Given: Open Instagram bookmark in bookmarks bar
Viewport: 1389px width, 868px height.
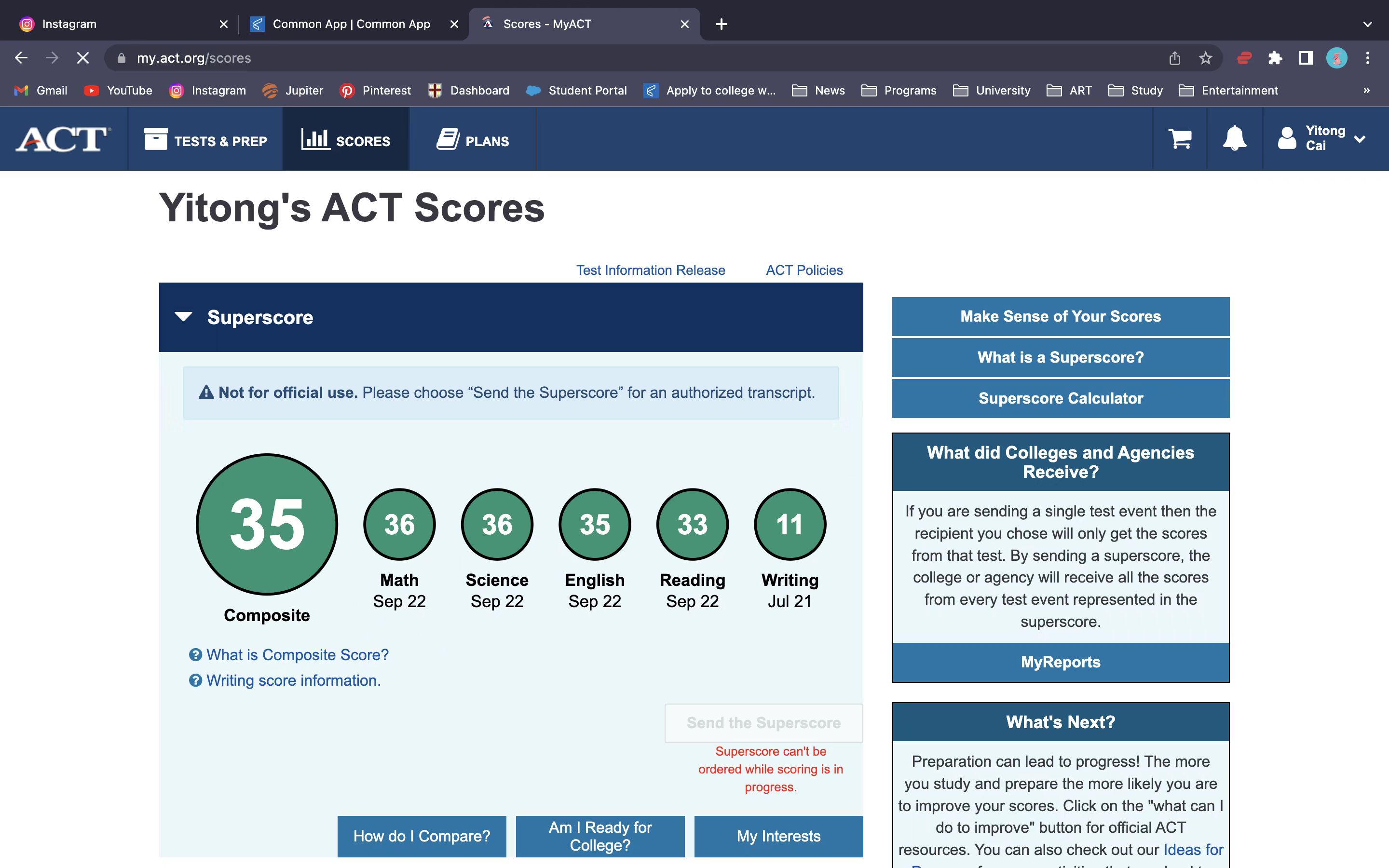Looking at the screenshot, I should click(x=207, y=91).
